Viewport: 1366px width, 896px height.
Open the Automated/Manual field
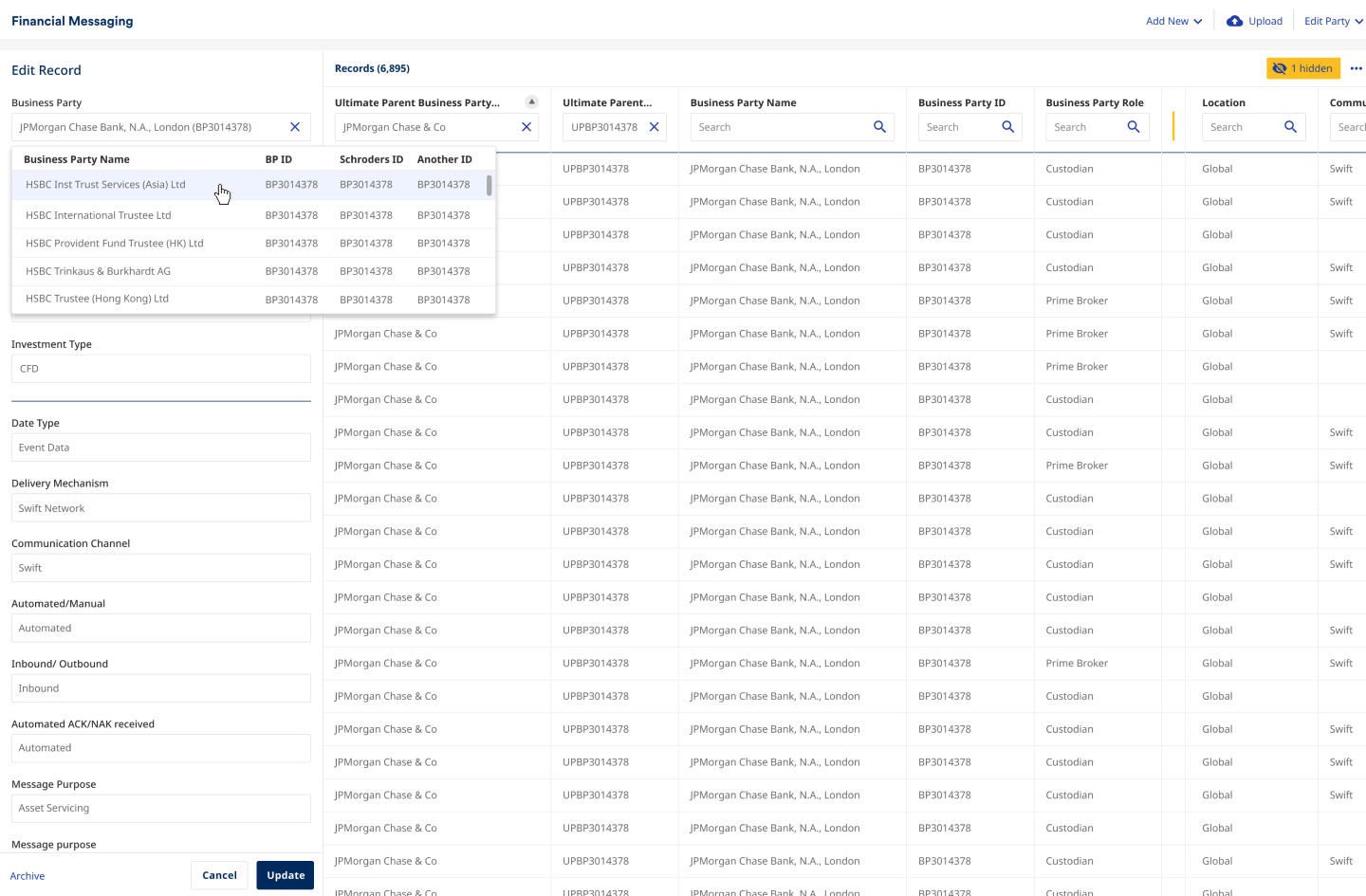click(161, 628)
